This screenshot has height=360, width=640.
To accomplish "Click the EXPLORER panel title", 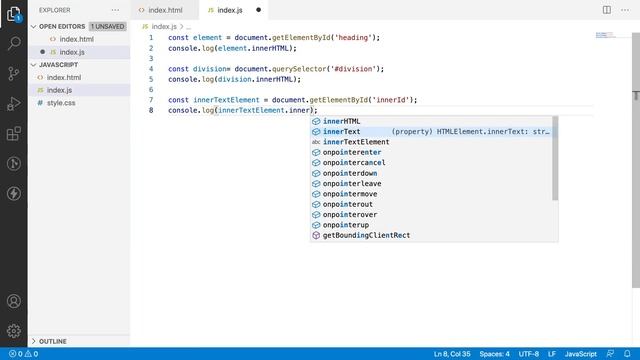I will click(55, 10).
